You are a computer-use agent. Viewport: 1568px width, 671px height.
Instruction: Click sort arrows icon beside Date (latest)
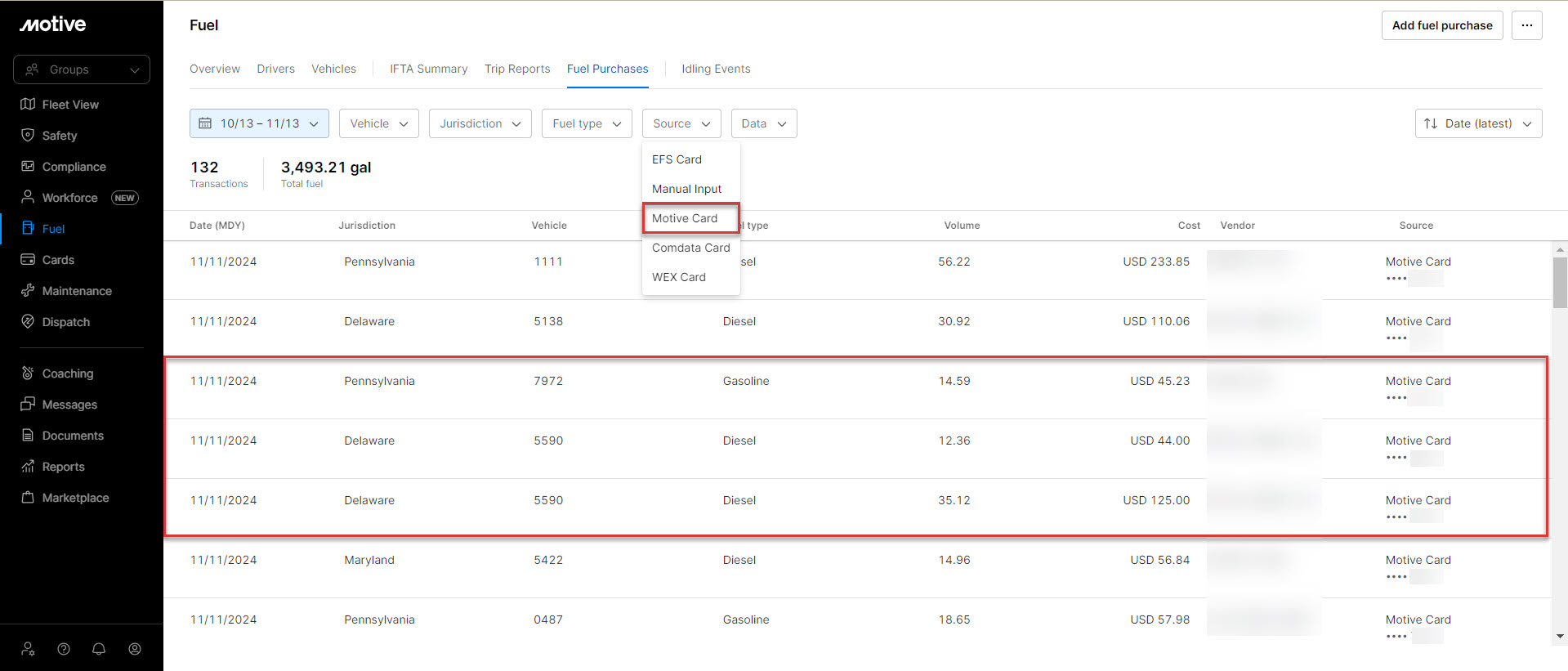coord(1431,123)
